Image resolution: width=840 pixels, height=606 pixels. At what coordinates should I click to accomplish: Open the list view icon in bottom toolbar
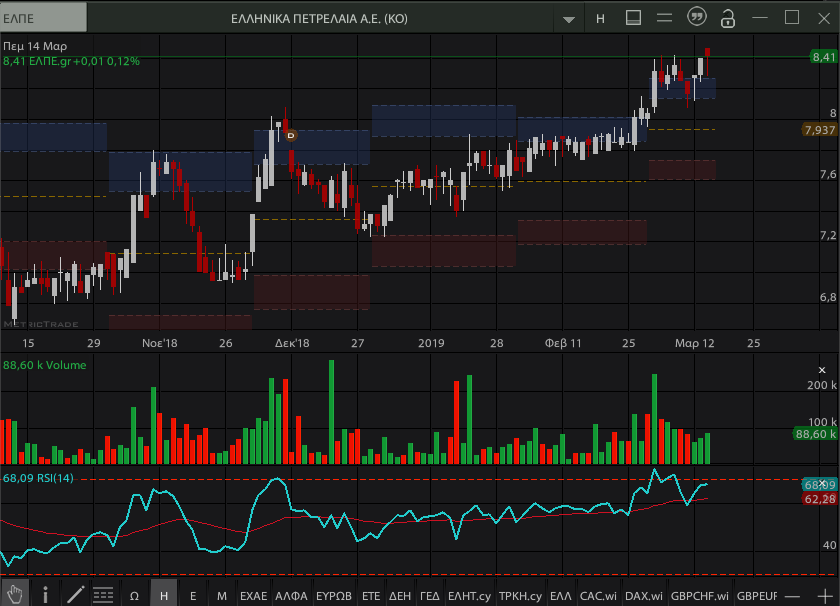tap(103, 595)
